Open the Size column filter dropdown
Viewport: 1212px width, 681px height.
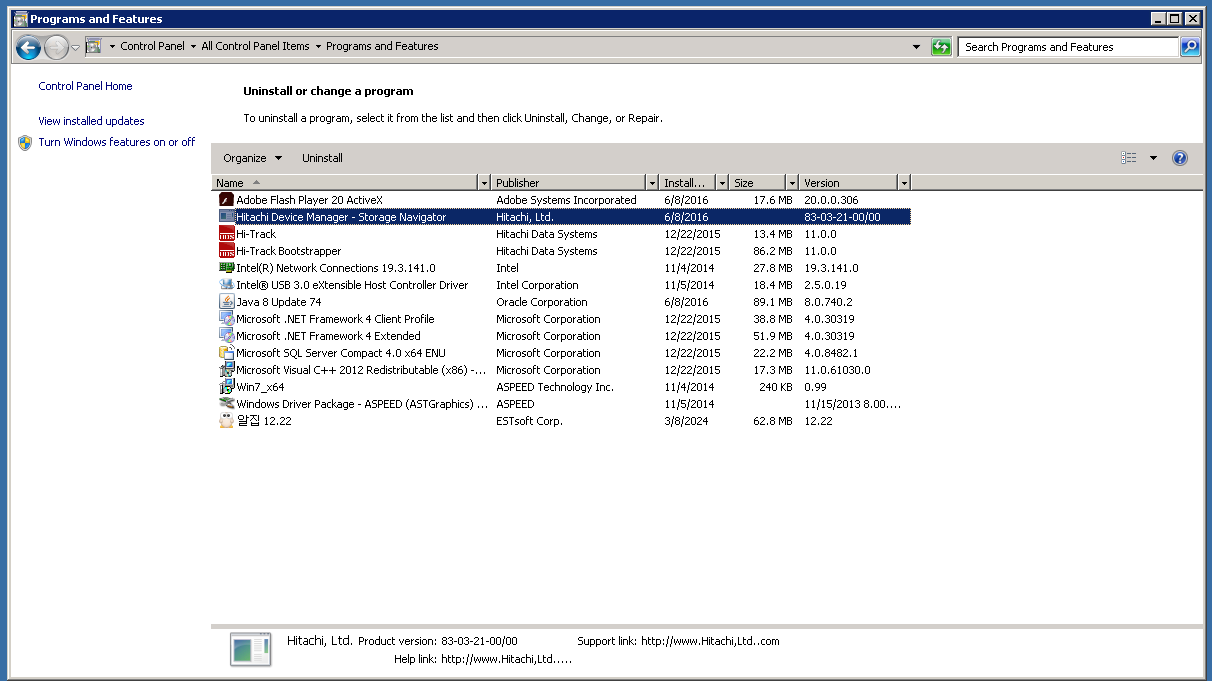(x=792, y=183)
